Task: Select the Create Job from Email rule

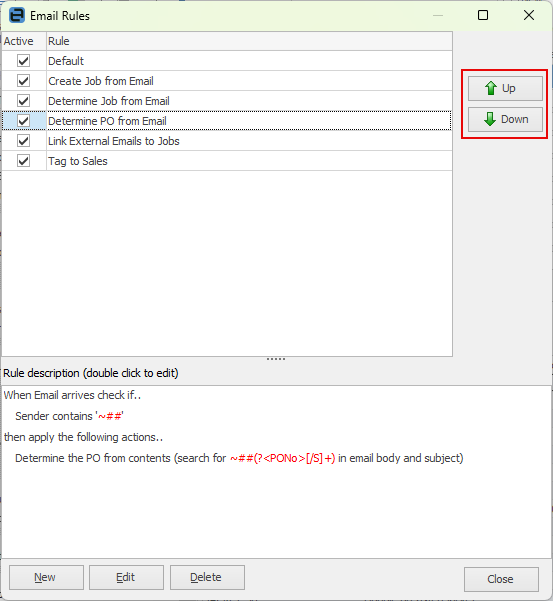Action: [227, 81]
